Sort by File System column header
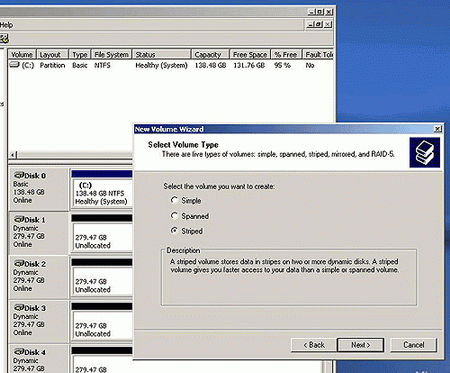 [x=111, y=54]
